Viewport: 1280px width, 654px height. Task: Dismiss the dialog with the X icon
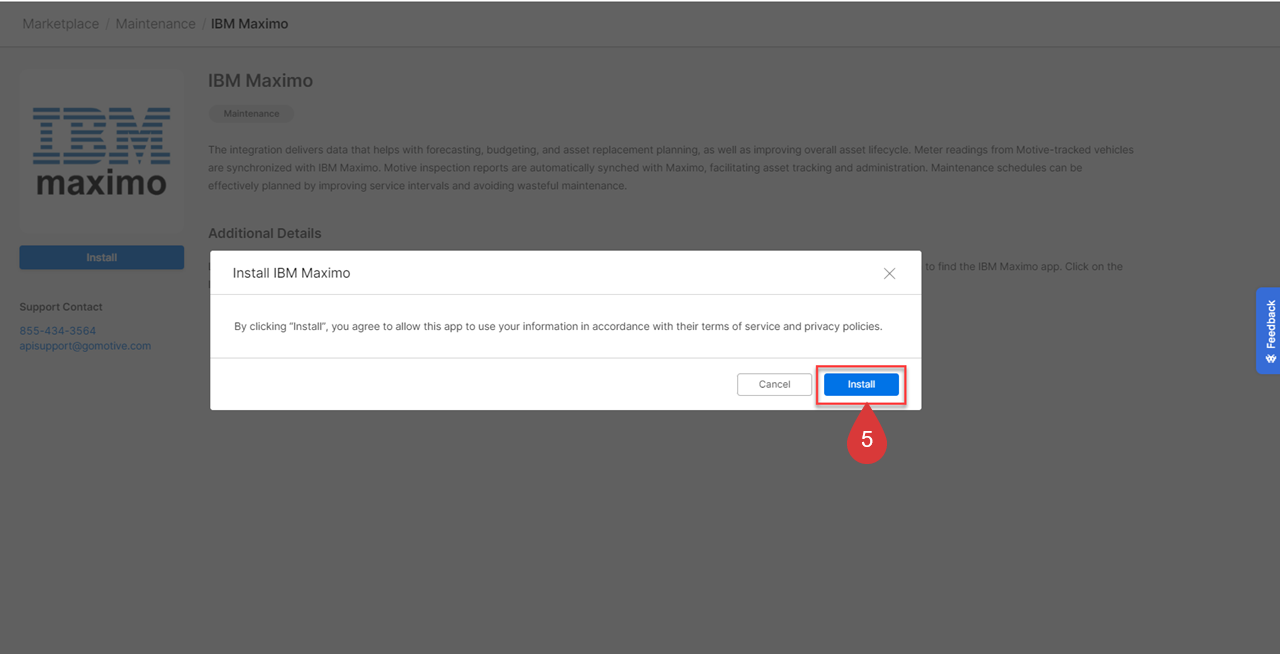[x=889, y=272]
